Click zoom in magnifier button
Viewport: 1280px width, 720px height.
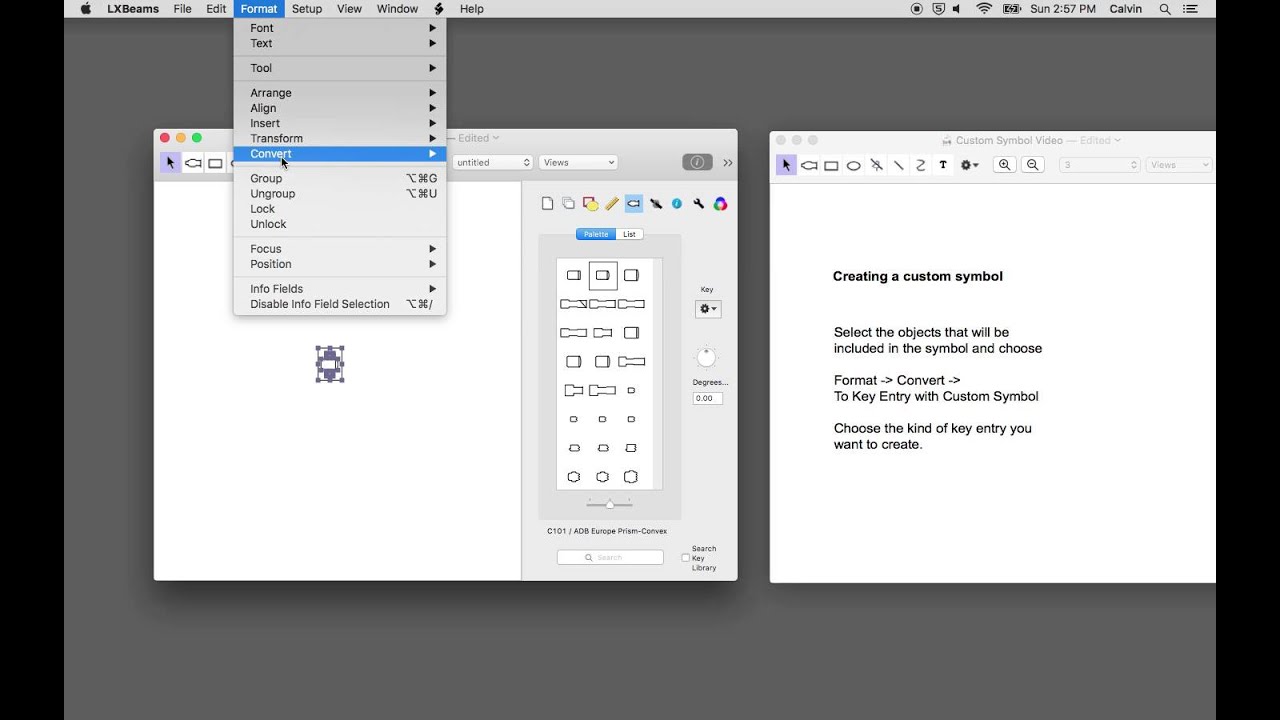point(1005,165)
